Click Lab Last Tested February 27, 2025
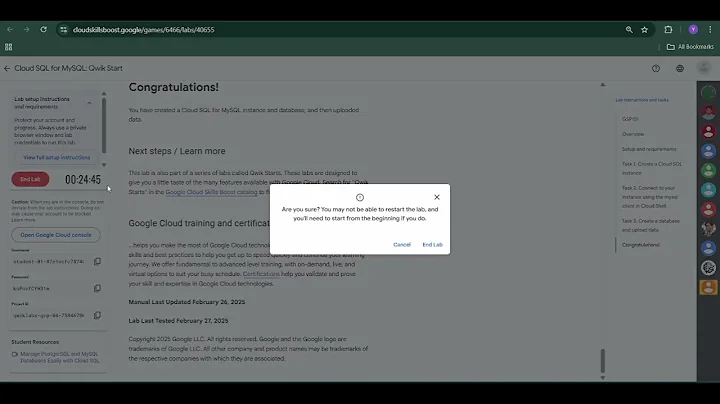The height and width of the screenshot is (404, 720). [x=178, y=321]
